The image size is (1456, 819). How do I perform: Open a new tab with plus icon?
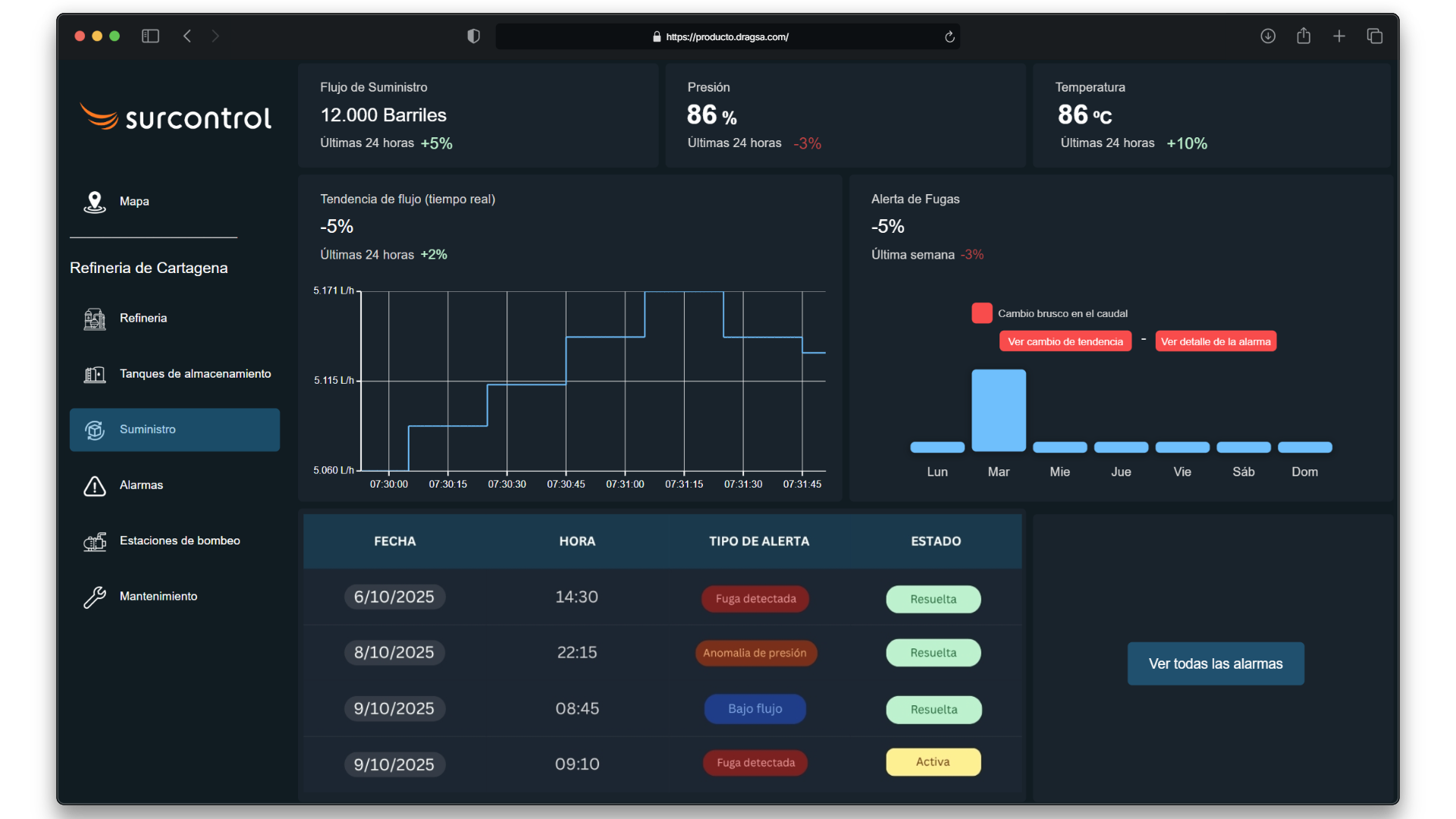(x=1339, y=36)
